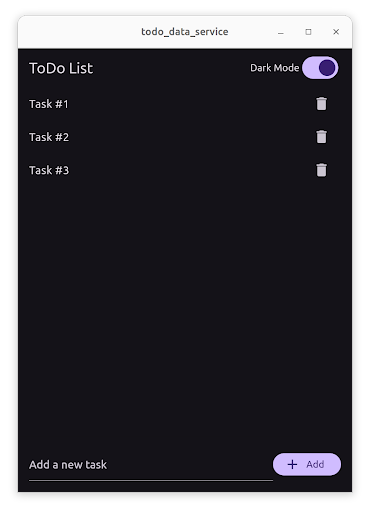Click the empty area below Task #3
Viewport: 370px width, 512px height.
coord(185,313)
